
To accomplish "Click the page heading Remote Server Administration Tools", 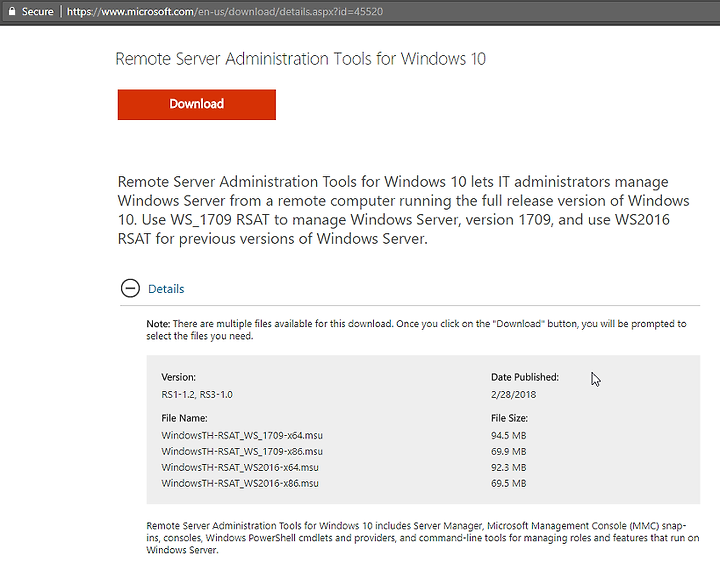I will click(x=300, y=59).
